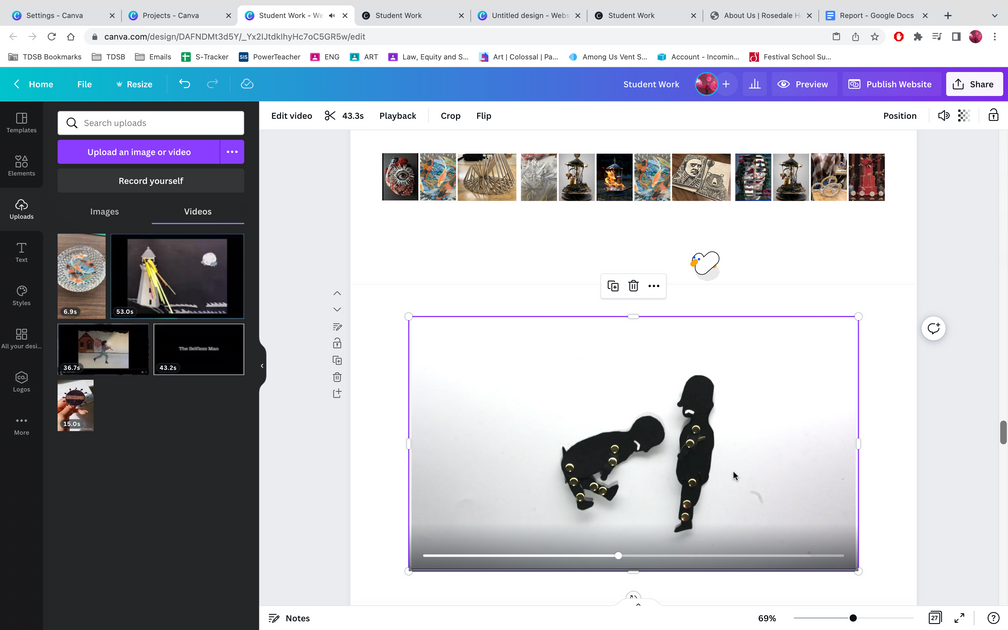Expand upload options with three-dot button
The width and height of the screenshot is (1008, 630).
click(x=232, y=152)
